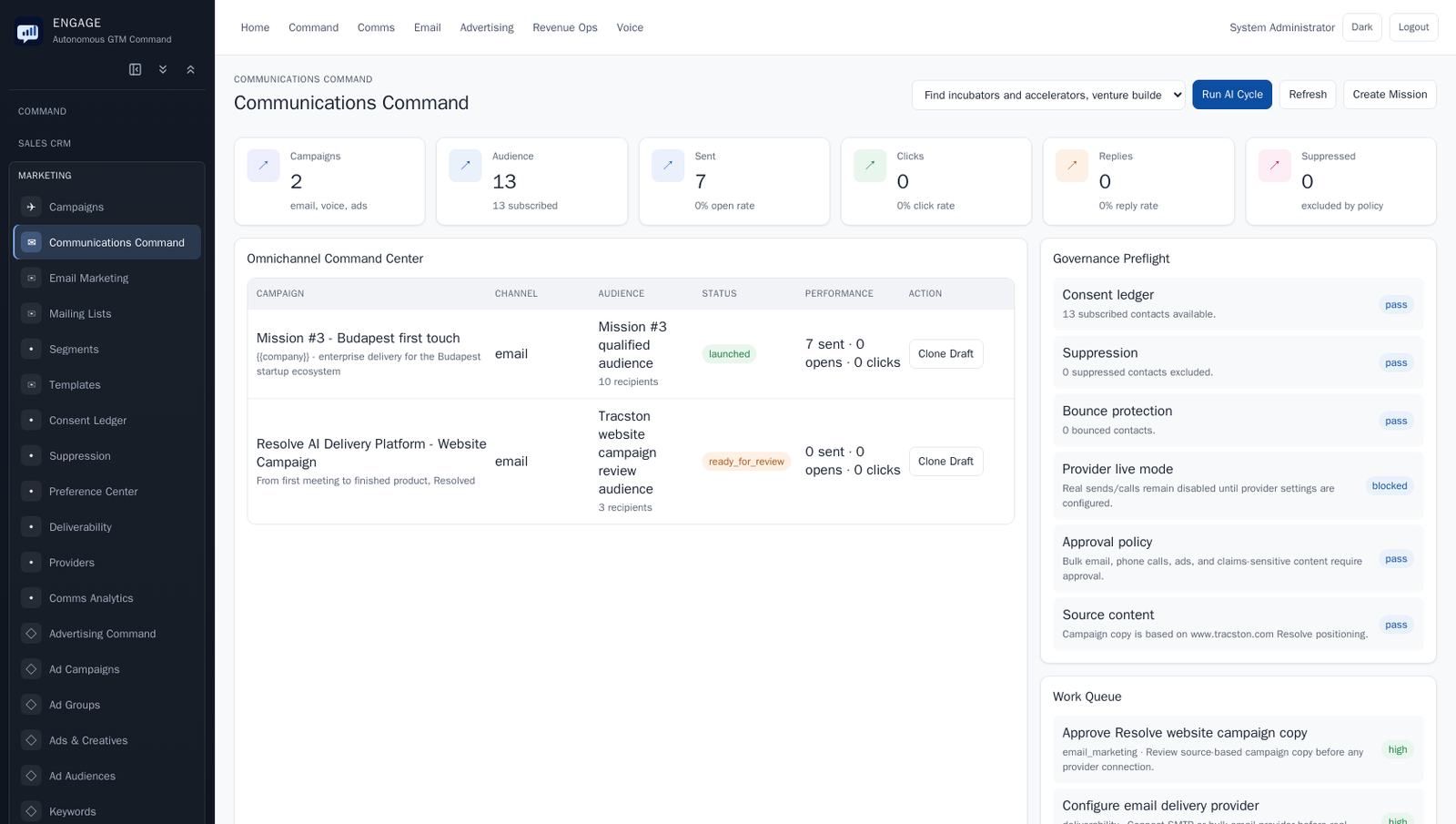Open the Command top navigation item
Screen dimensions: 1456x824
click(313, 27)
